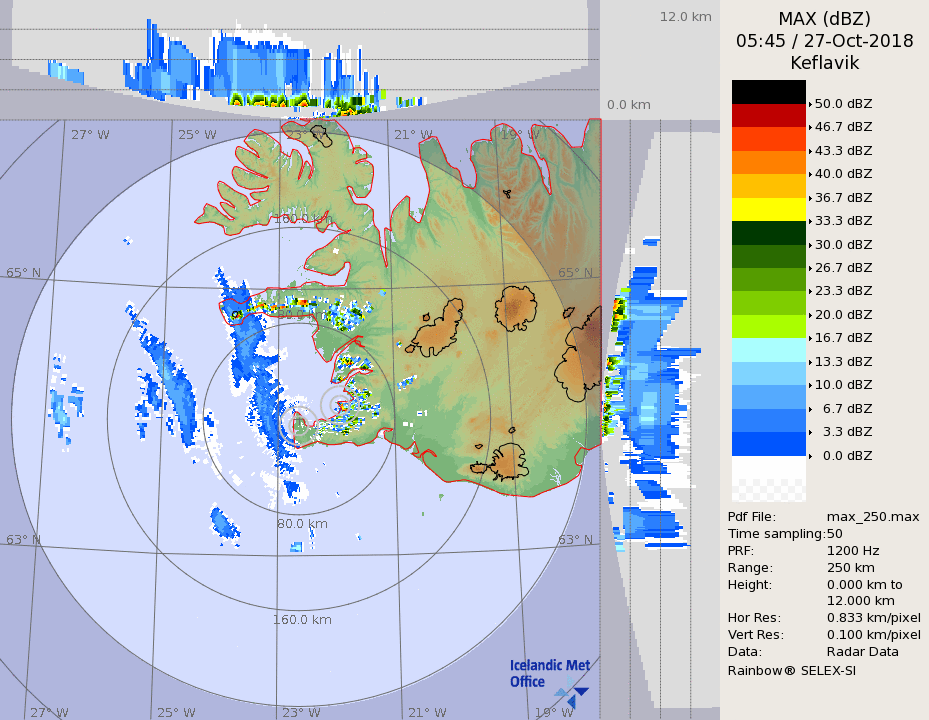This screenshot has height=720, width=929.
Task: Click the Rainbow SELEX-SI text
Action: coord(791,670)
